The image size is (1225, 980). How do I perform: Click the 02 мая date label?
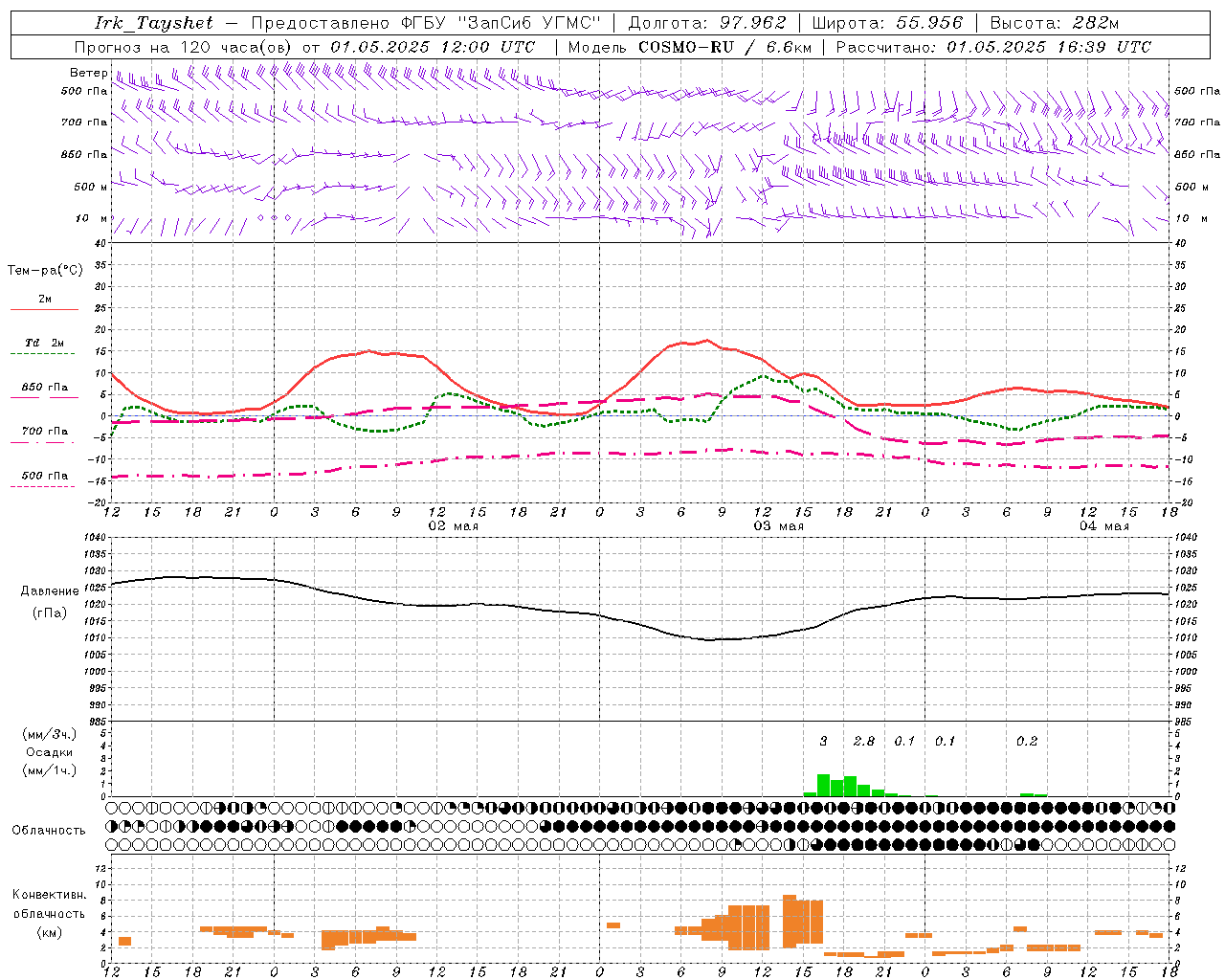coord(453,526)
